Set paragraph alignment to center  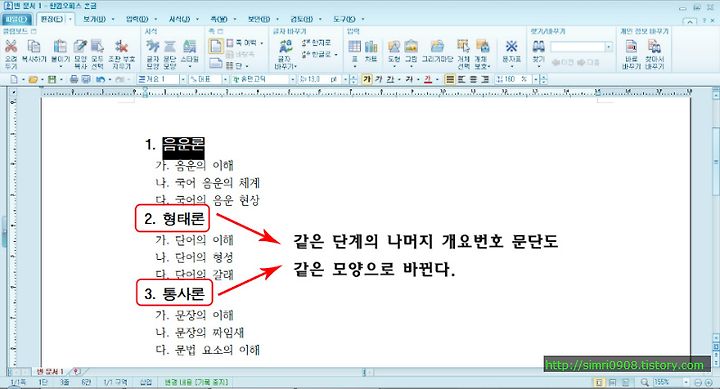click(473, 79)
